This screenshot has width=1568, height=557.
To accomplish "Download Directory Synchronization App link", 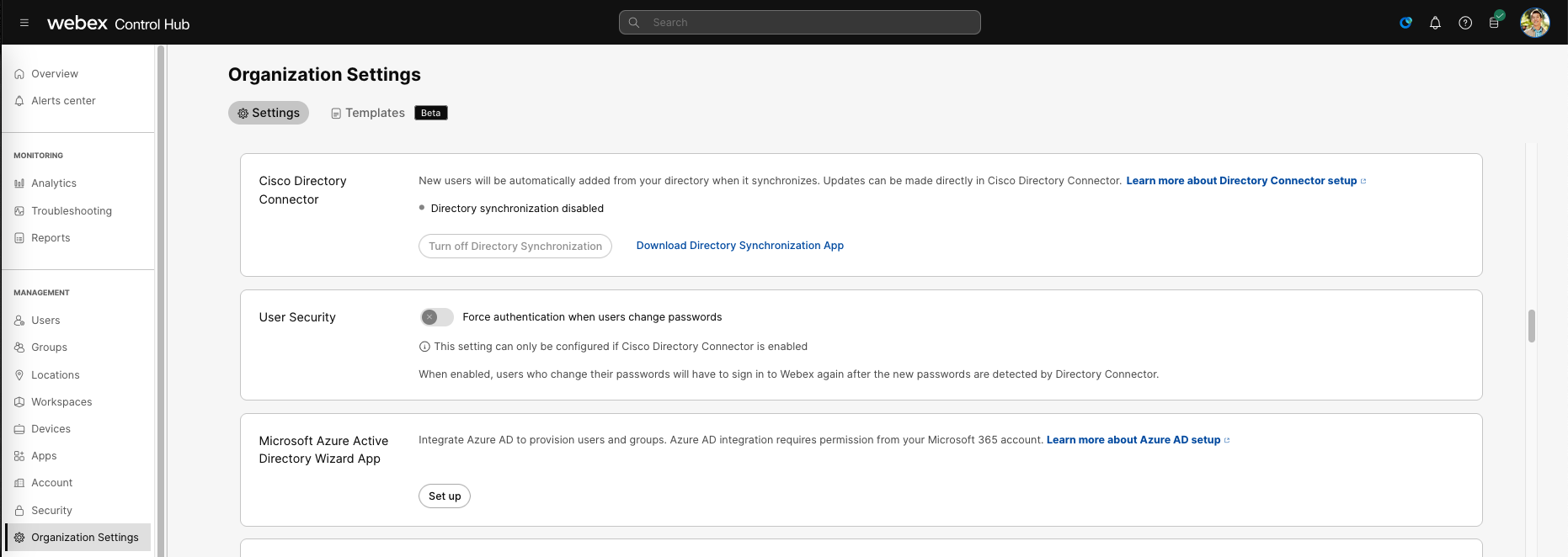I will (x=739, y=246).
